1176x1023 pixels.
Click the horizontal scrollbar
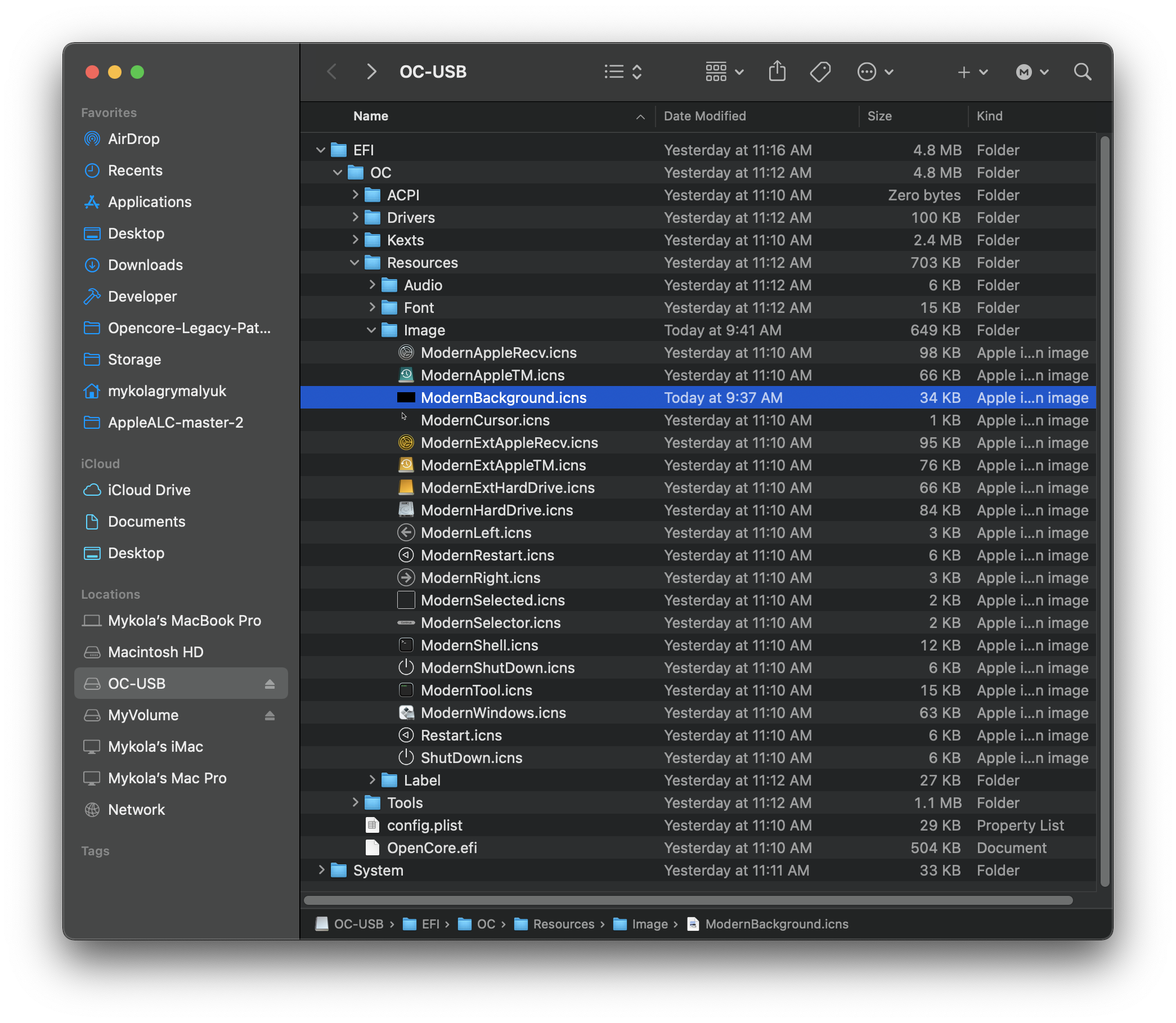click(x=688, y=900)
